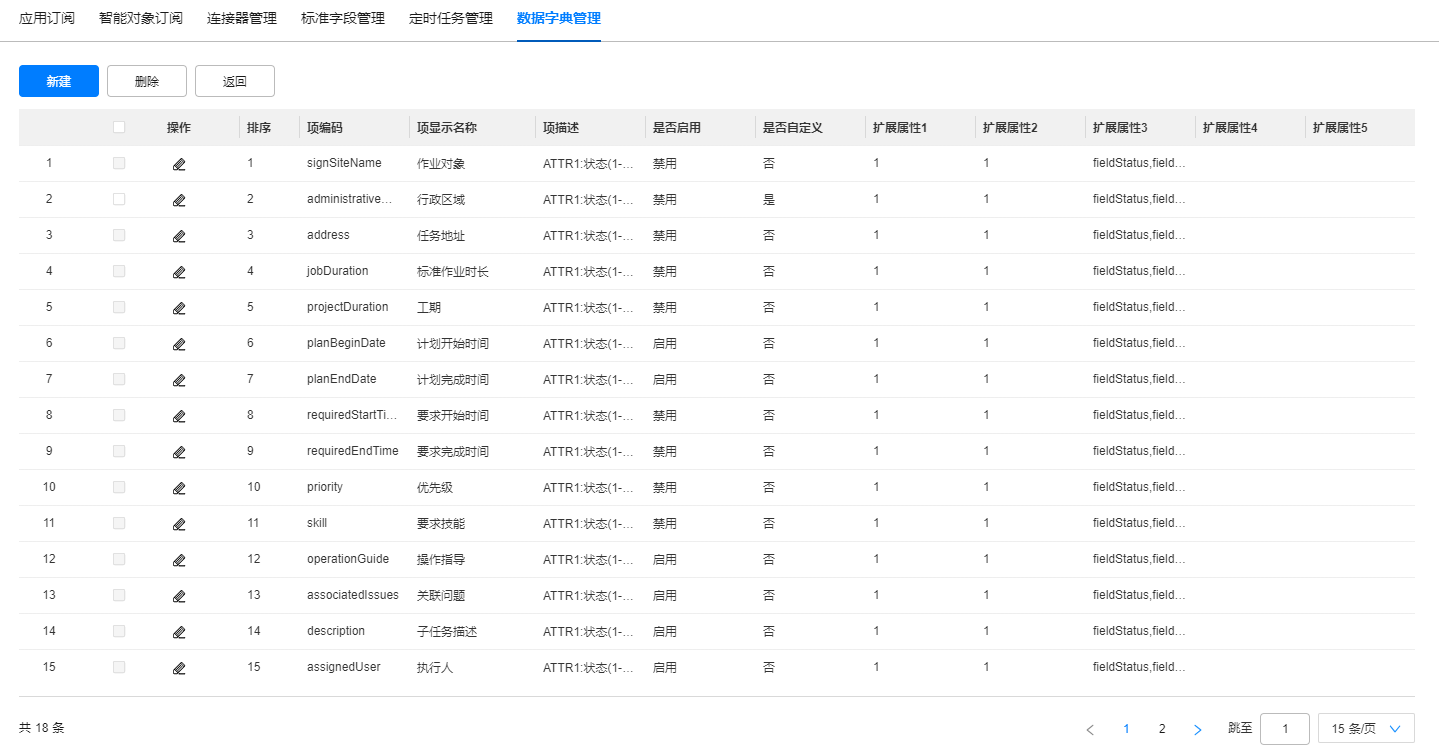Click the 新建 button
This screenshot has width=1439, height=754.
coord(59,81)
